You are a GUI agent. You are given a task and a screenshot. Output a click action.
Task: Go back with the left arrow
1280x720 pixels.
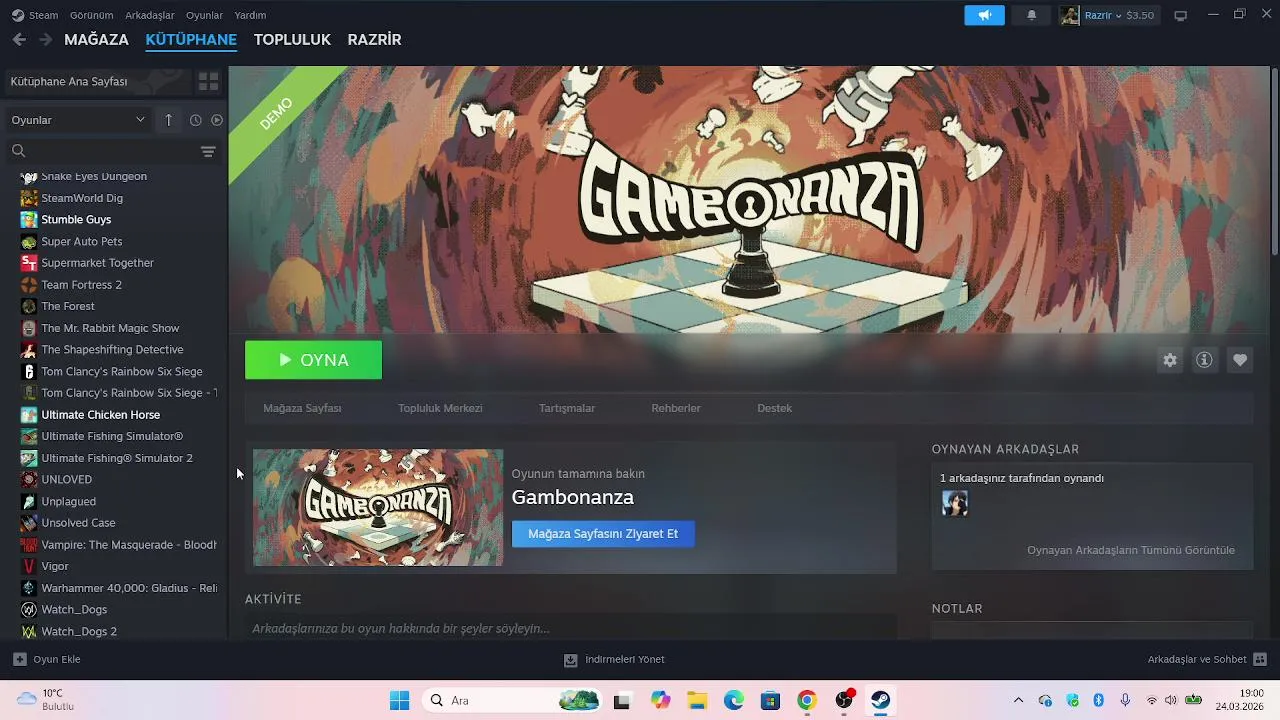click(x=19, y=40)
